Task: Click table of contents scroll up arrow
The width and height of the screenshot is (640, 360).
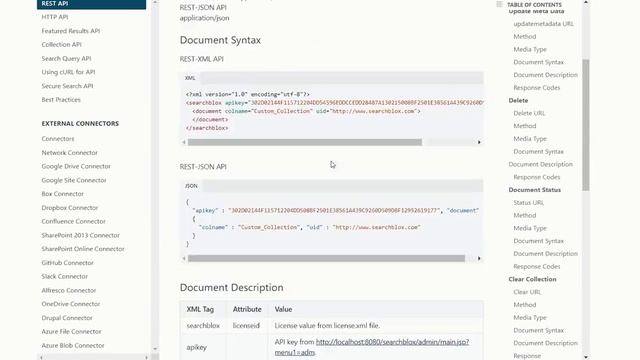Action: pyautogui.click(x=586, y=3)
